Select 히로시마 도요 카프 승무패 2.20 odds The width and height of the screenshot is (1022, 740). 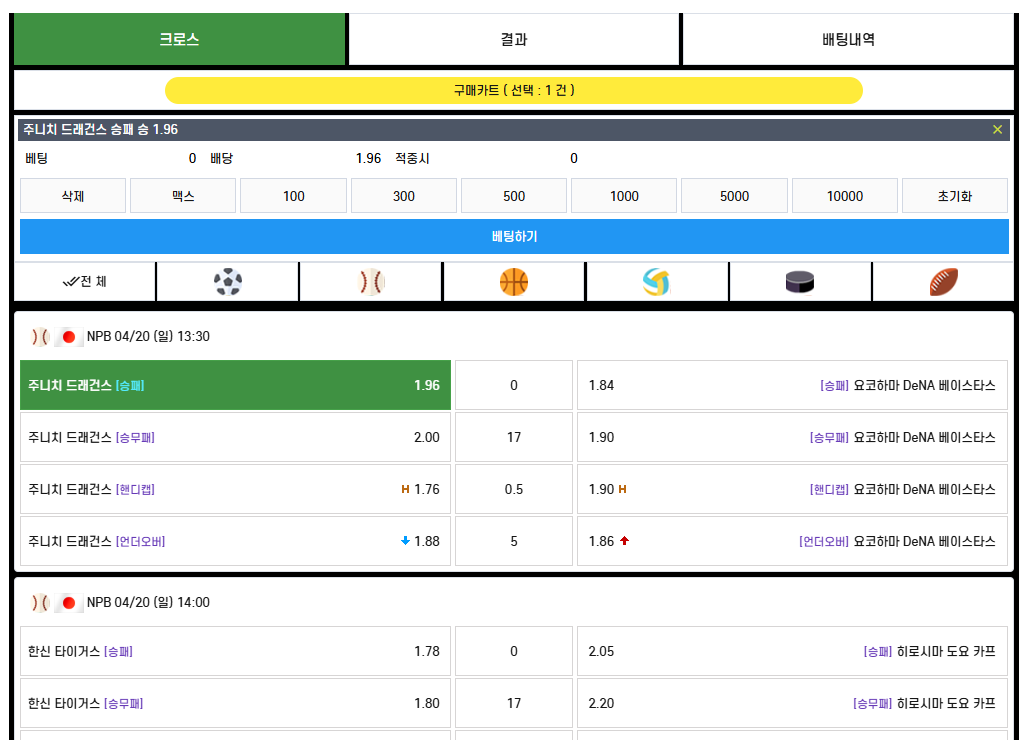[x=792, y=703]
